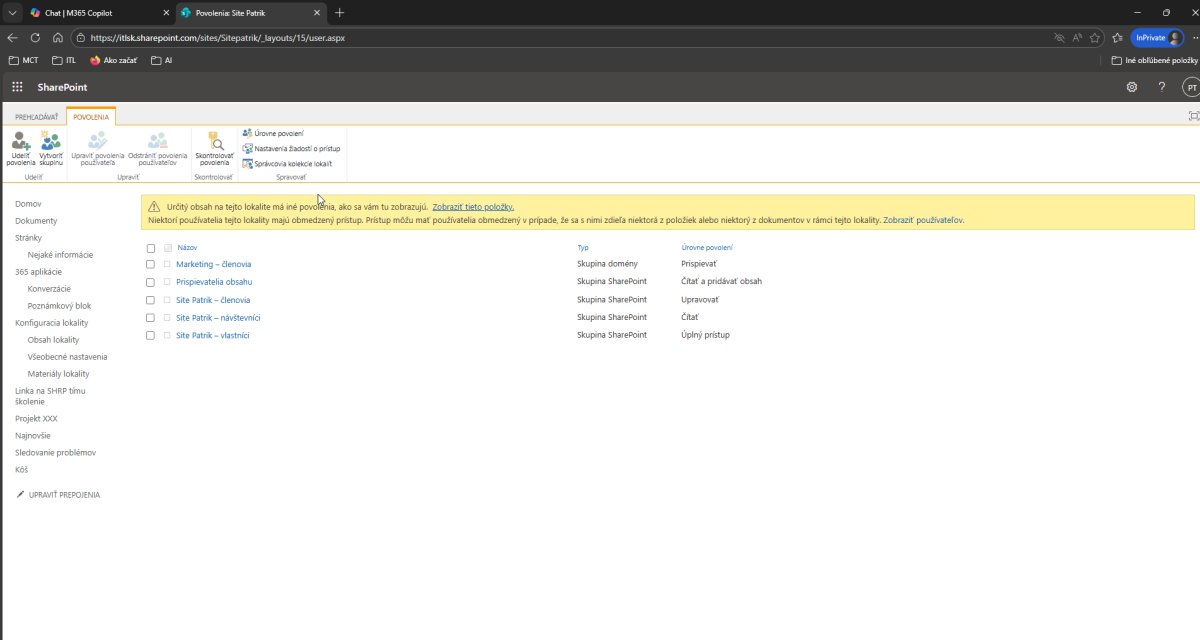This screenshot has width=1200, height=640.
Task: Toggle the select-all checkbox beside Názov
Action: click(x=150, y=248)
